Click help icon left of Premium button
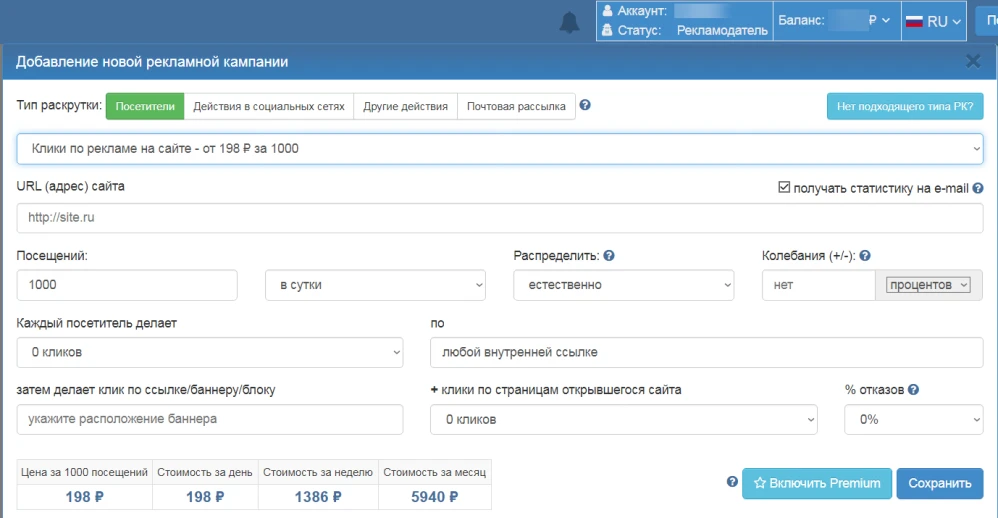Viewport: 998px width, 518px height. (732, 482)
